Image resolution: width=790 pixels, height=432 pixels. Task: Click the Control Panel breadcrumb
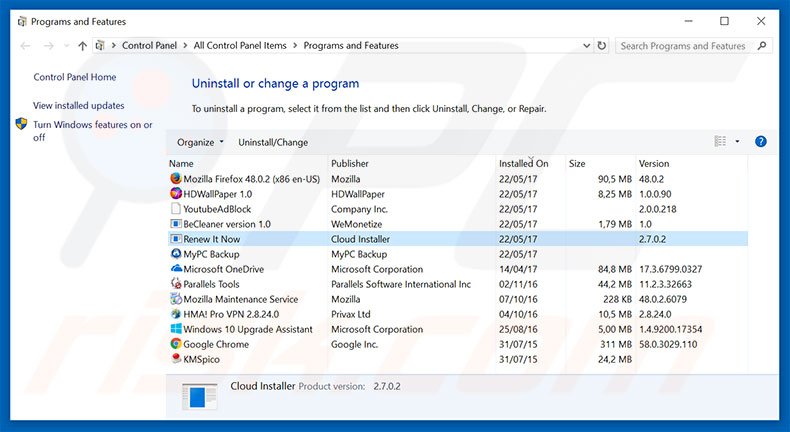pos(150,46)
